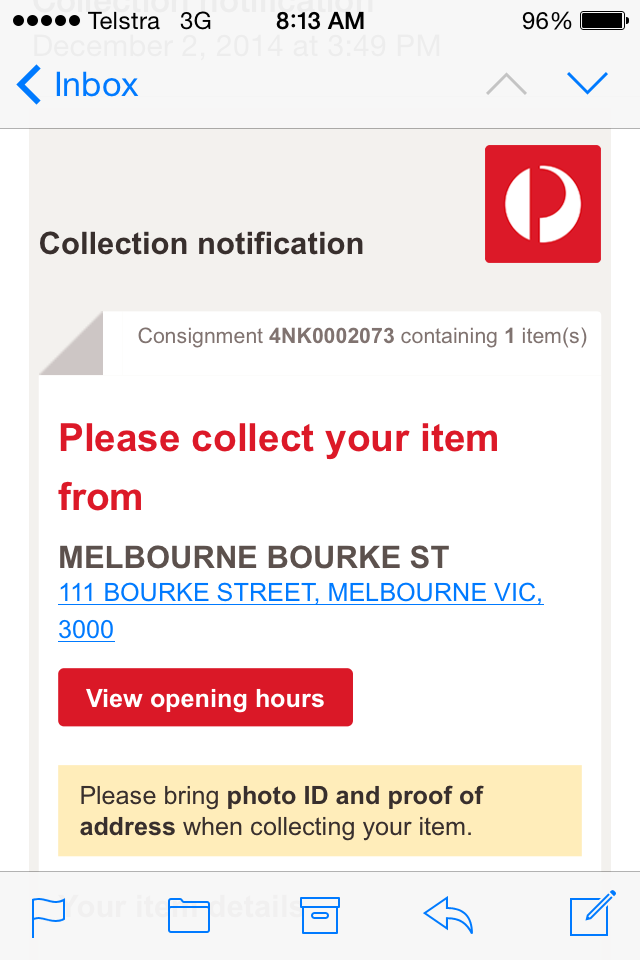Screen dimensions: 640x960
Task: Tap the MELBOURNE BOURKE ST location name
Action: click(x=254, y=557)
